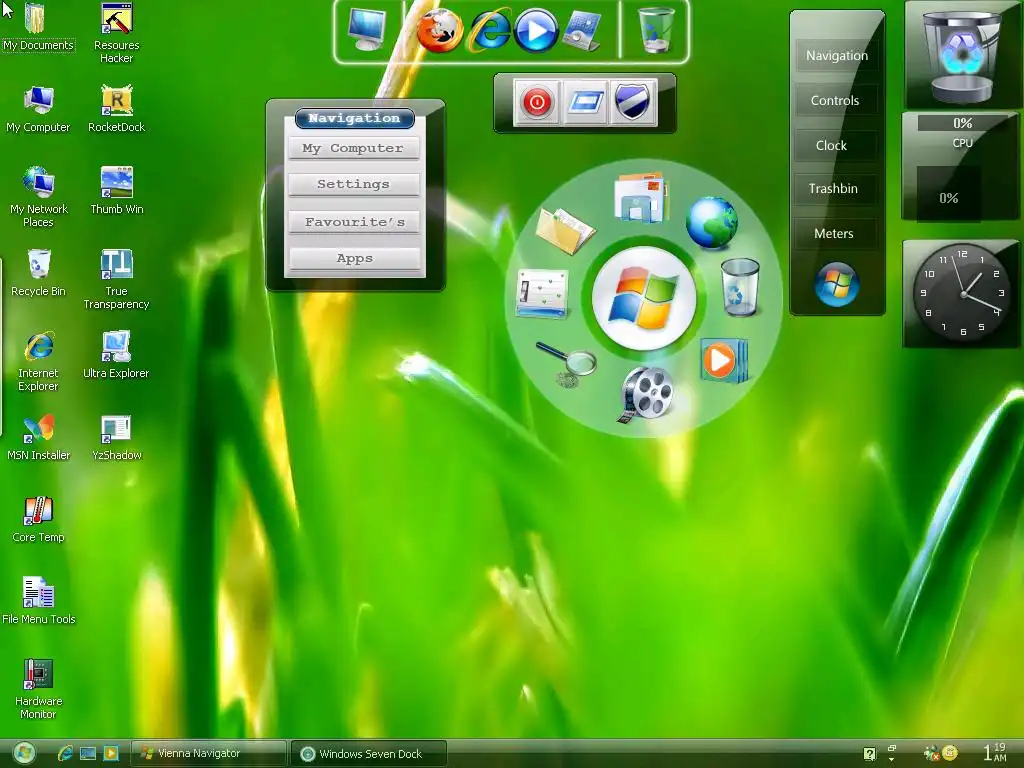Launch Firefox from top dock
Screen dimensions: 1024x768
(x=440, y=30)
